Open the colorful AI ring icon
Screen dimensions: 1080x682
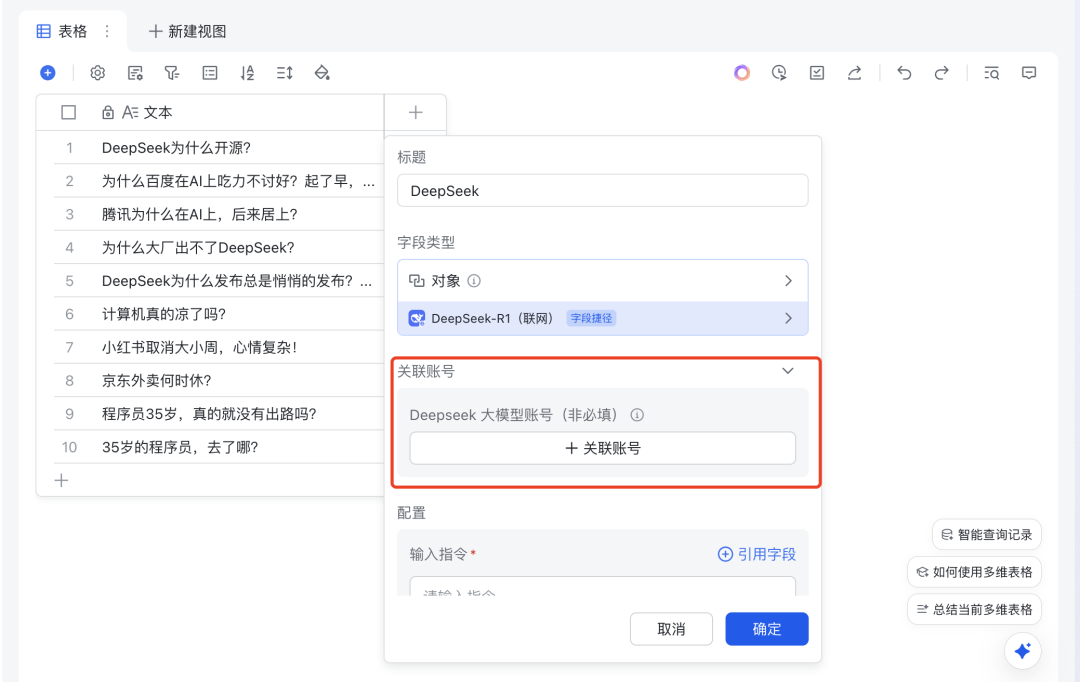(742, 72)
